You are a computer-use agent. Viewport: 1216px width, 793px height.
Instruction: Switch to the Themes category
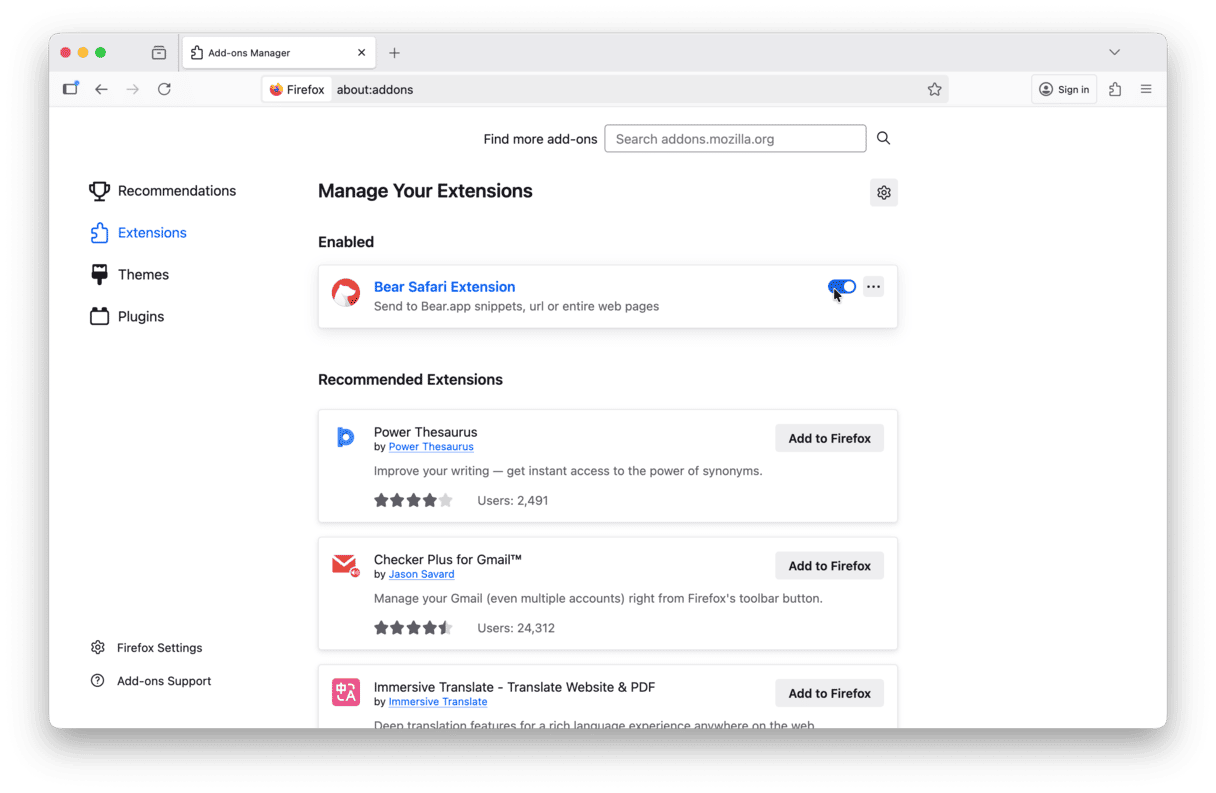tap(143, 274)
